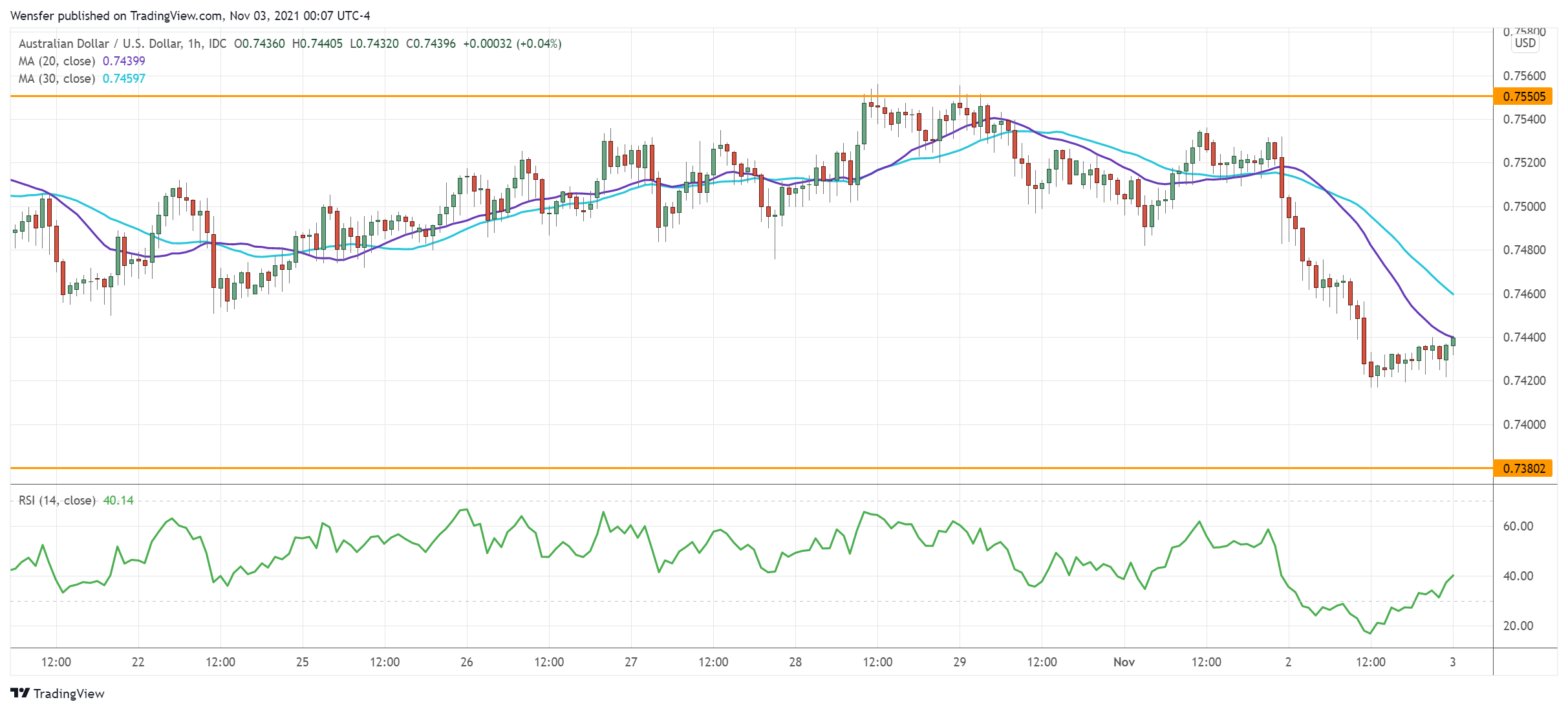Click the orange 0.75505 price label
The height and width of the screenshot is (711, 1568).
1524,96
